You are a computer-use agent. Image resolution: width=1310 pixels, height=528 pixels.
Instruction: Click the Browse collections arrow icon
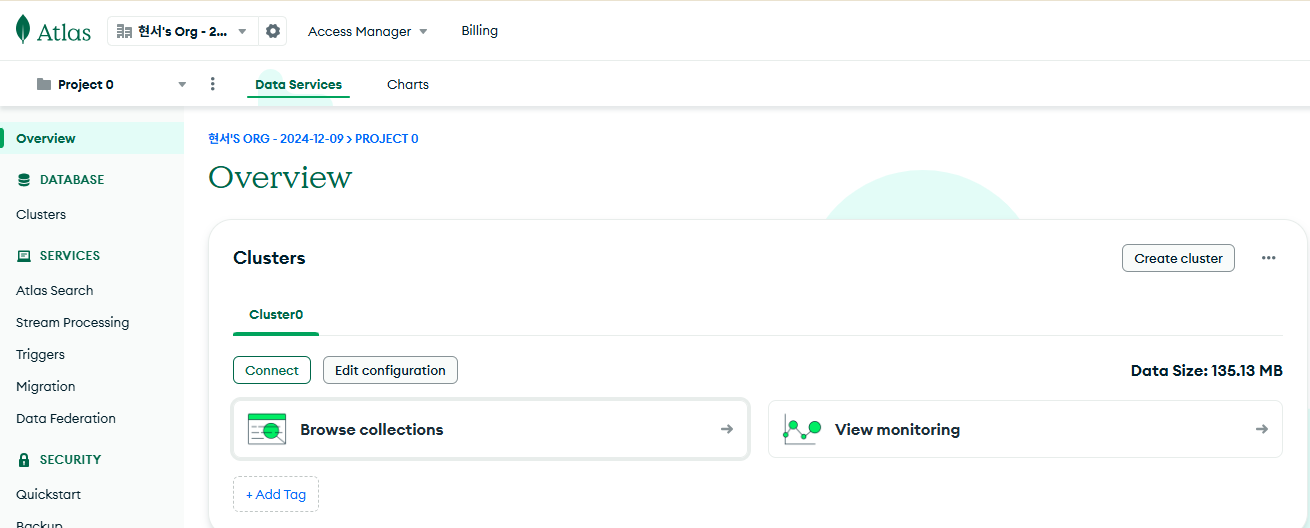tap(727, 429)
